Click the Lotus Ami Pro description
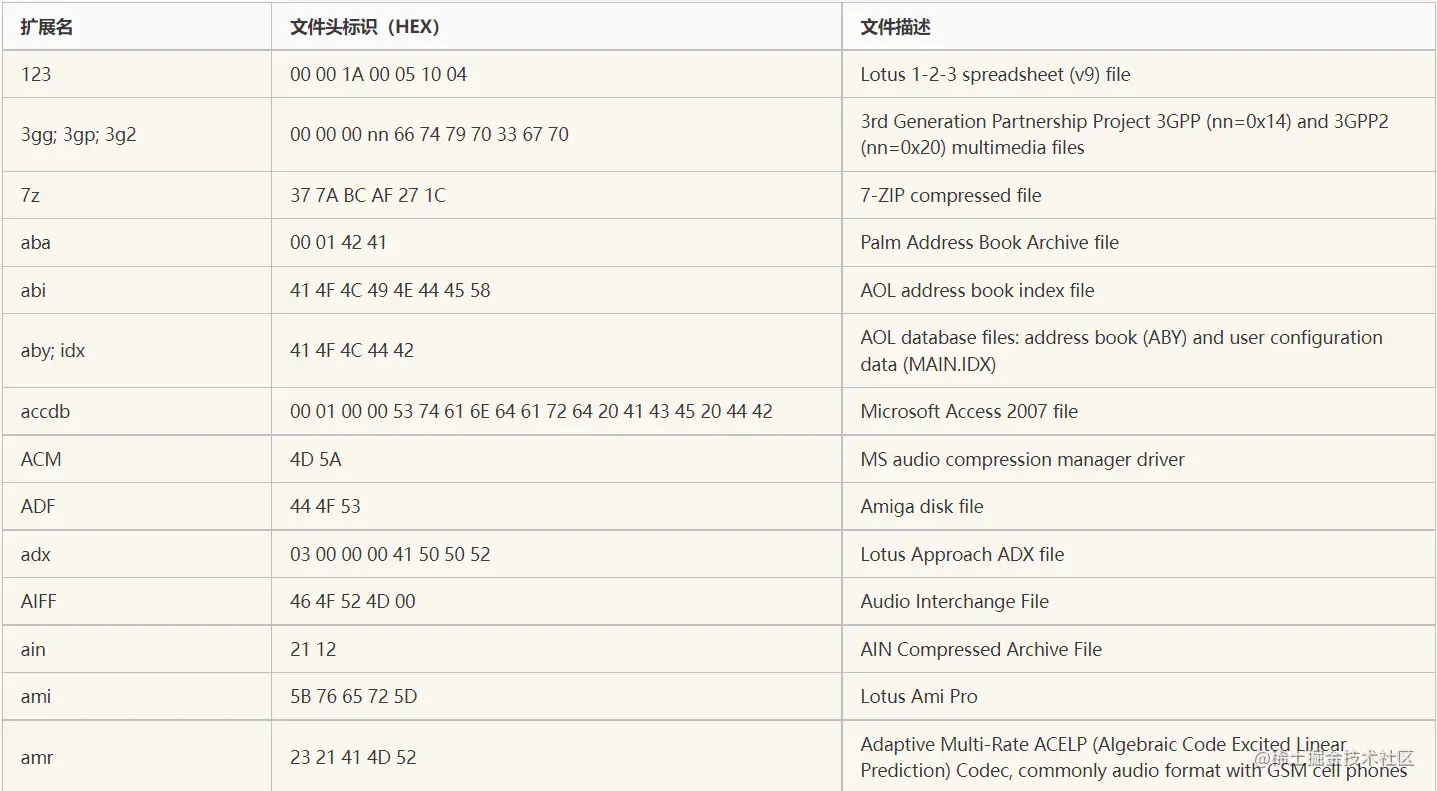Image resolution: width=1437 pixels, height=791 pixels. [x=918, y=696]
